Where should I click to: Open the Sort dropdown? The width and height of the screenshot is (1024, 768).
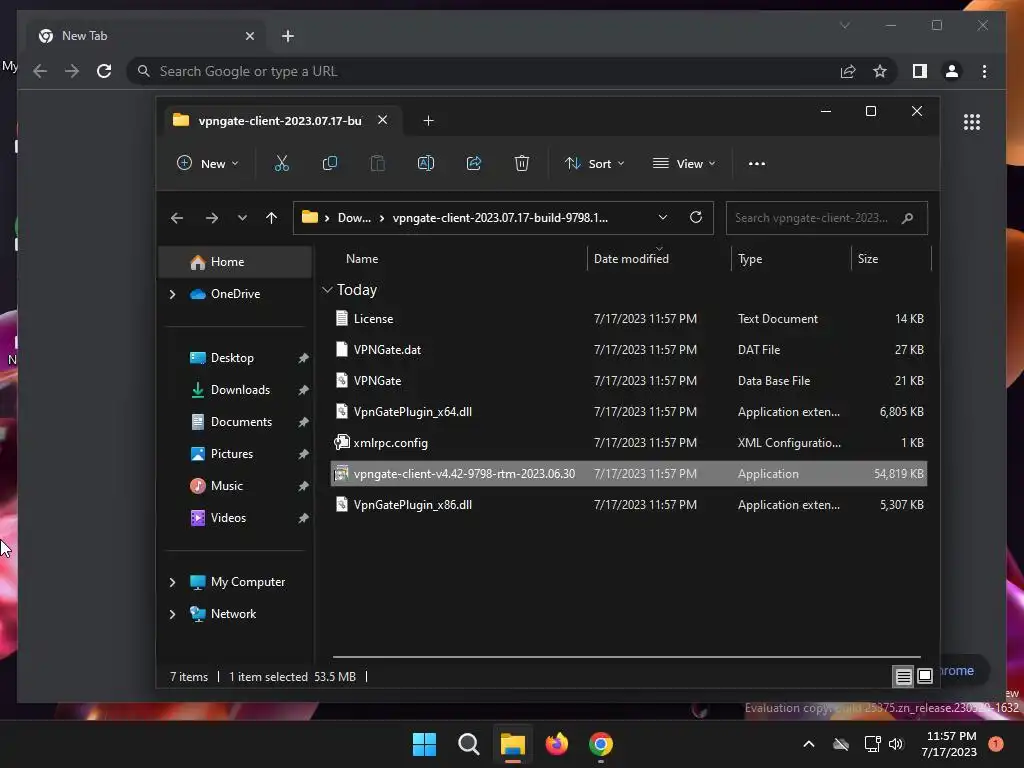click(x=595, y=163)
